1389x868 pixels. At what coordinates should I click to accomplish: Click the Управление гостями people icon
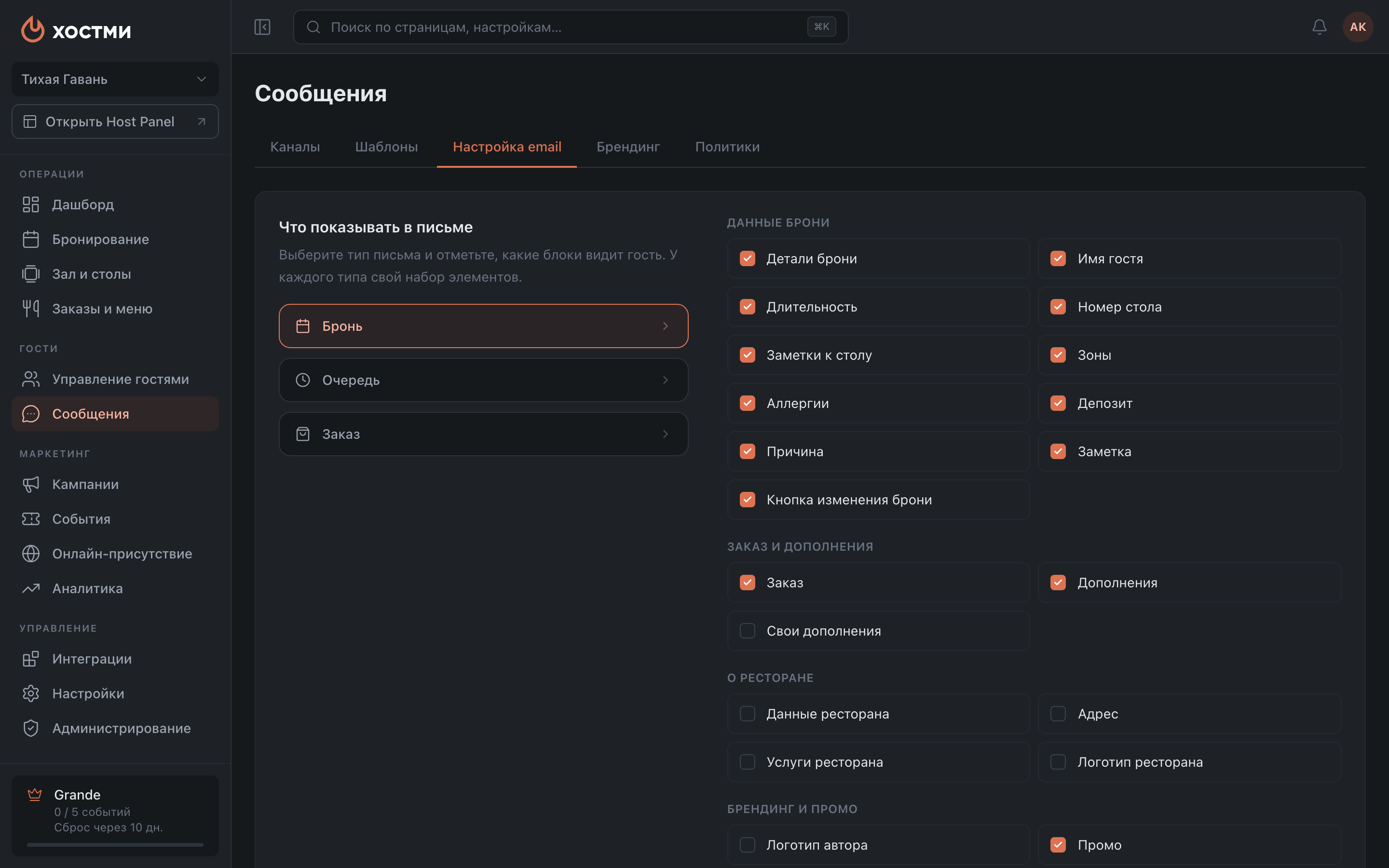point(31,379)
